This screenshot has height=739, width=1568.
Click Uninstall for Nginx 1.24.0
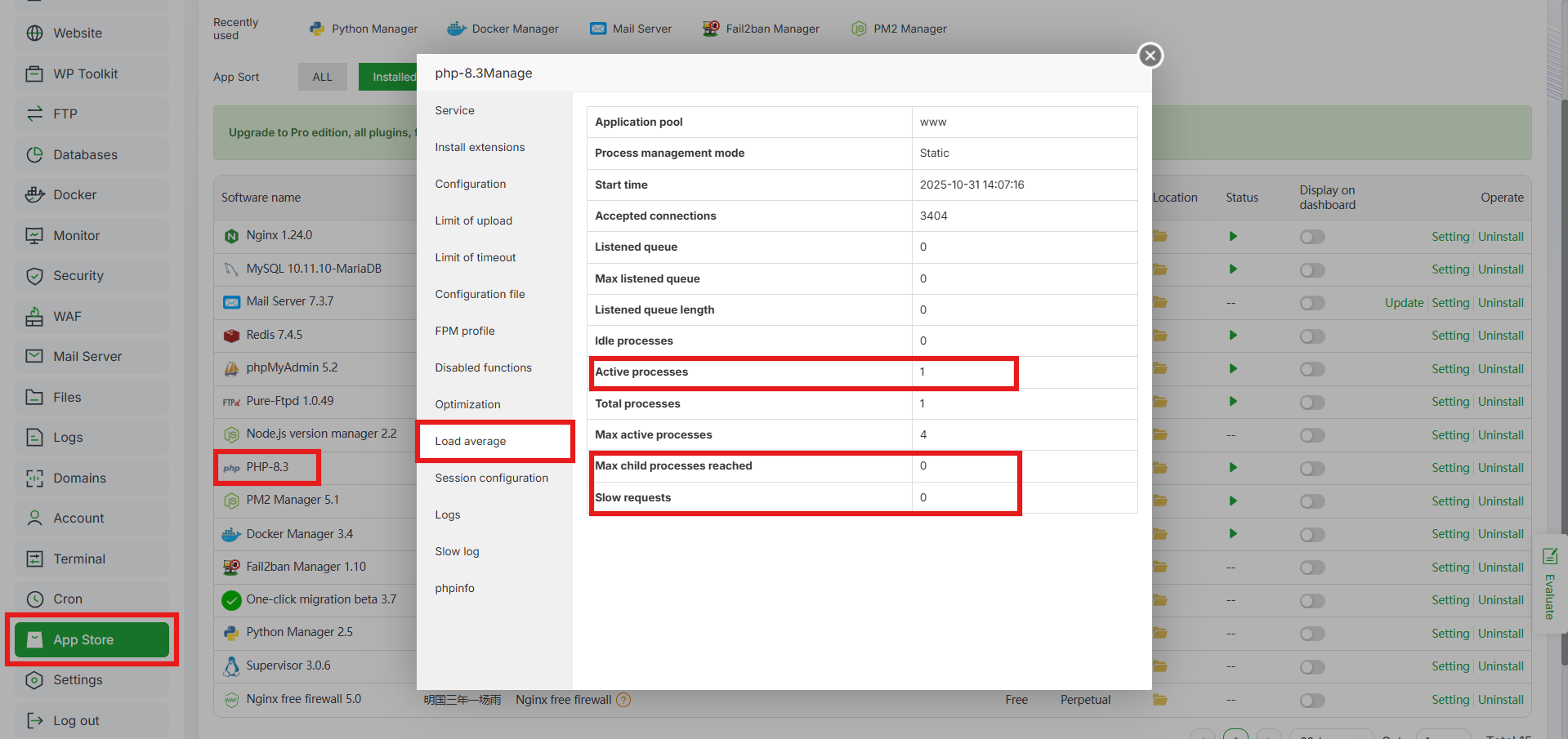(x=1501, y=237)
